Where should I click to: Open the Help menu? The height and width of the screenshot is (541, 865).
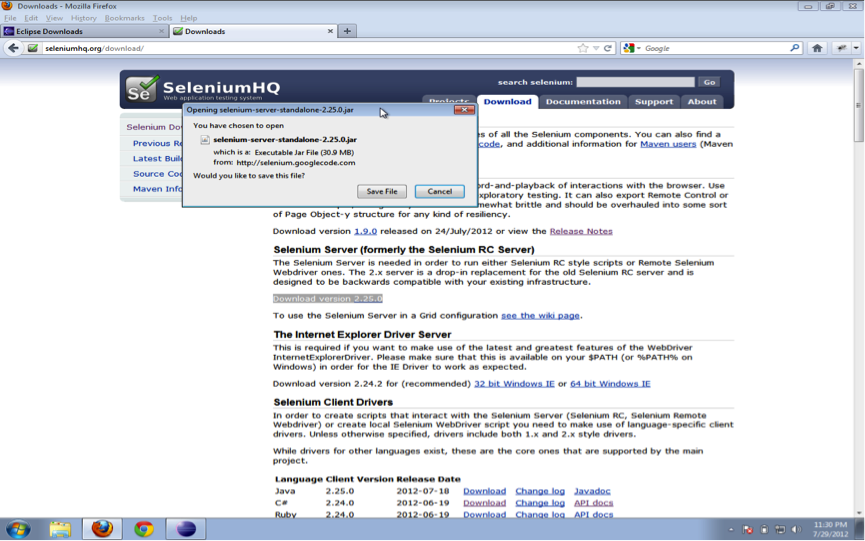pos(189,18)
